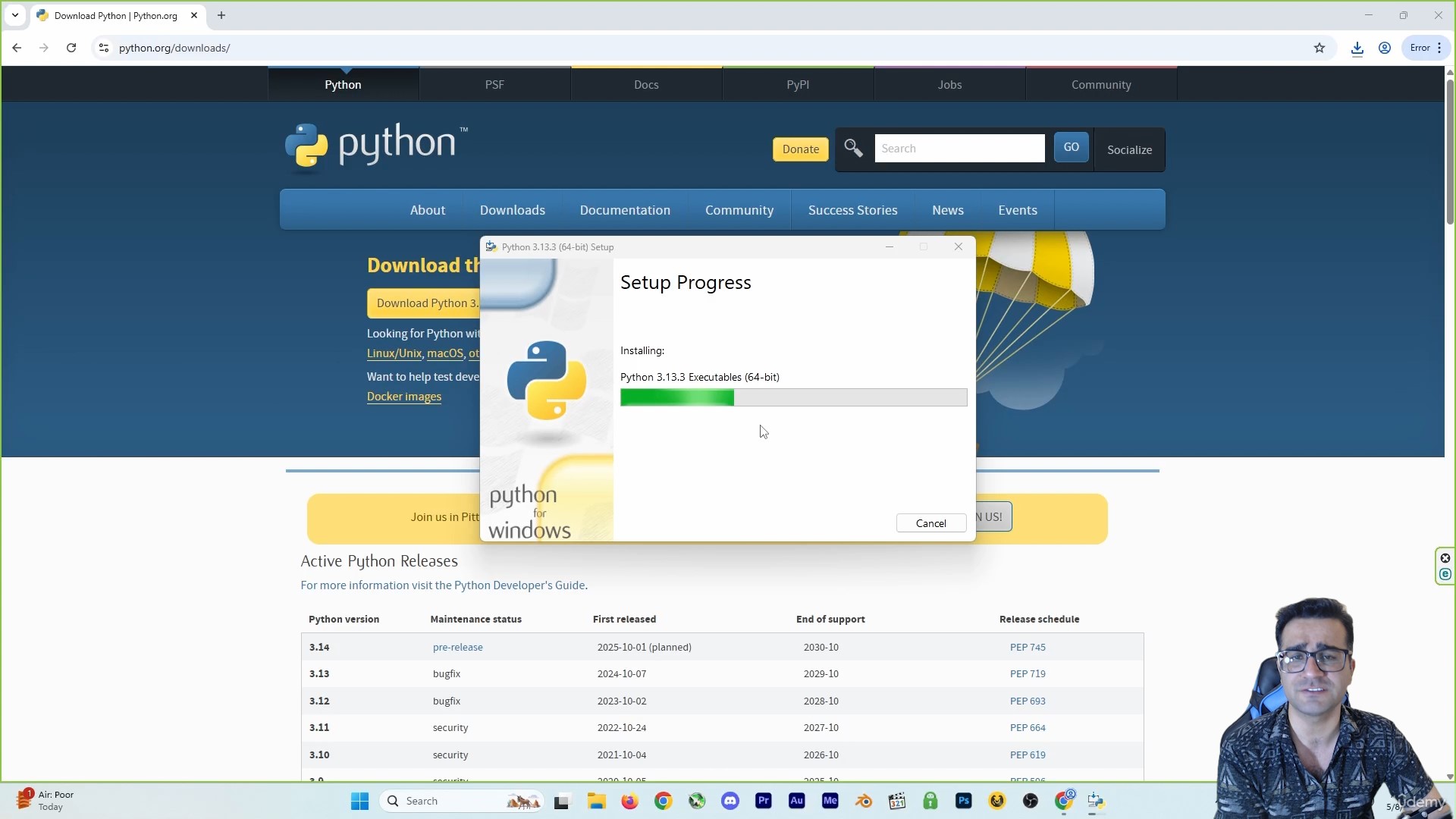The image size is (1456, 819).
Task: Close the side extension widget X icon
Action: (x=1445, y=558)
